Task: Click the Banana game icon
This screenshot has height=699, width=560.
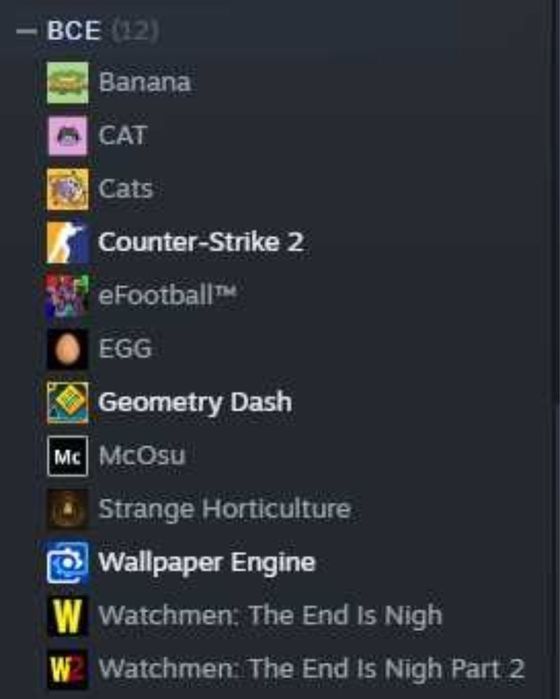Action: (67, 82)
